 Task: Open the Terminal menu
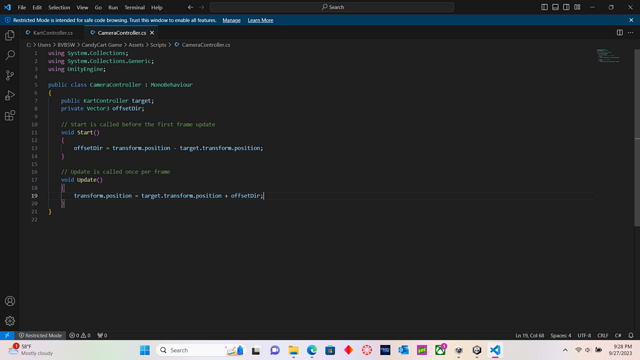pos(135,7)
